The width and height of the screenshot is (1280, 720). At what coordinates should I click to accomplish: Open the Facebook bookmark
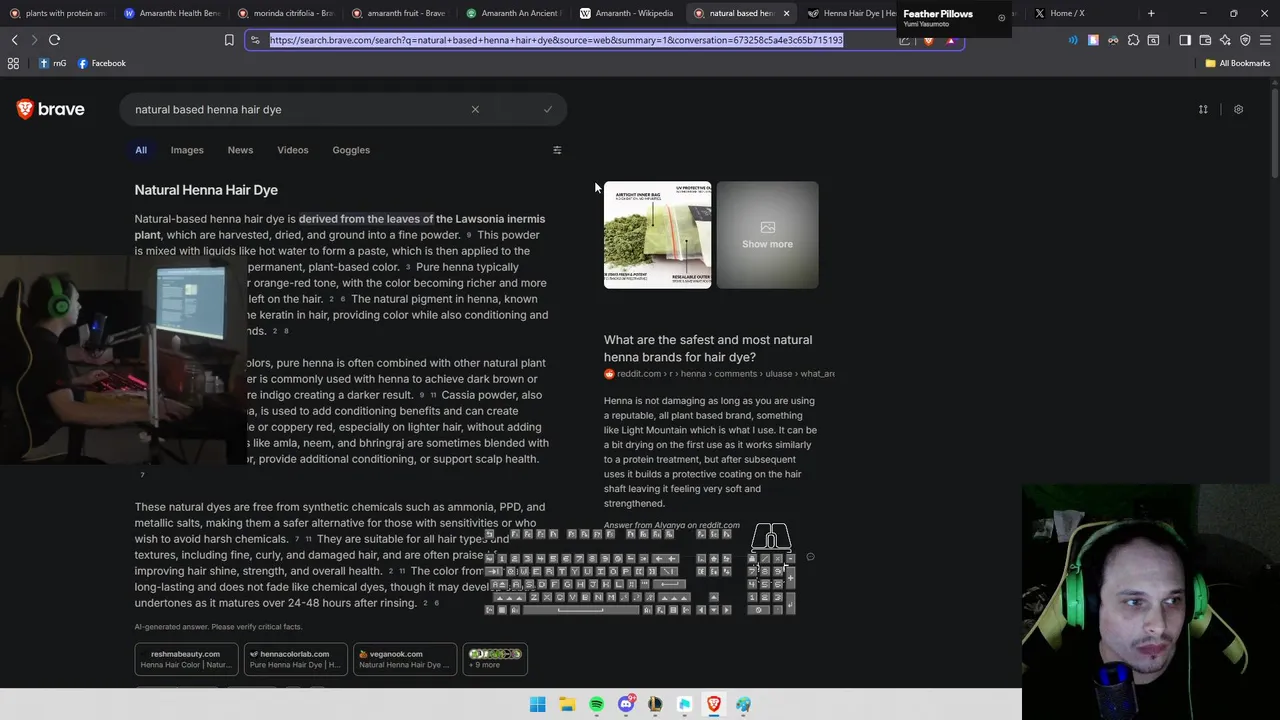pos(102,63)
